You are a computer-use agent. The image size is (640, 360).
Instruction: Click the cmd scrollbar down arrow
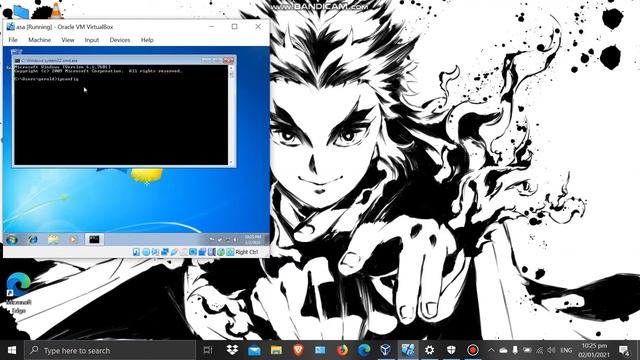click(231, 162)
